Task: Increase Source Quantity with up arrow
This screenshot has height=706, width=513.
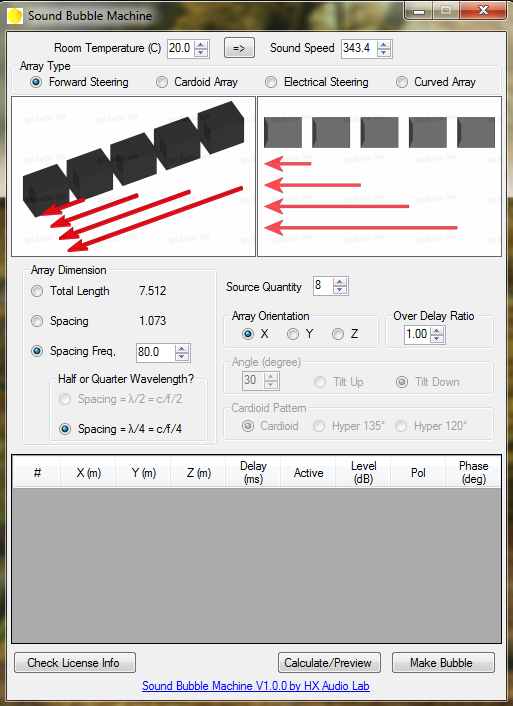Action: click(x=340, y=282)
